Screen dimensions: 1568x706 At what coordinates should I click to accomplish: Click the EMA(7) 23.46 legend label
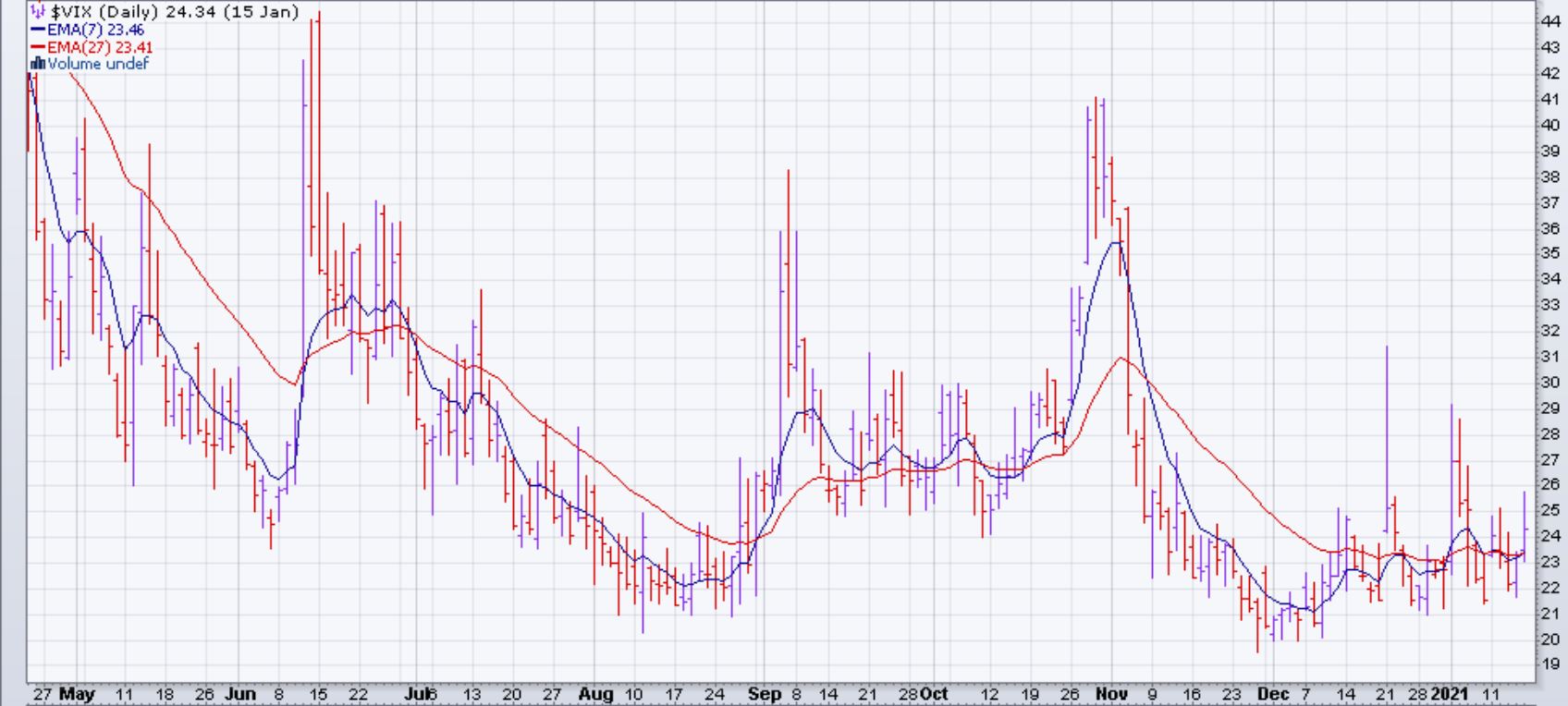pyautogui.click(x=95, y=30)
